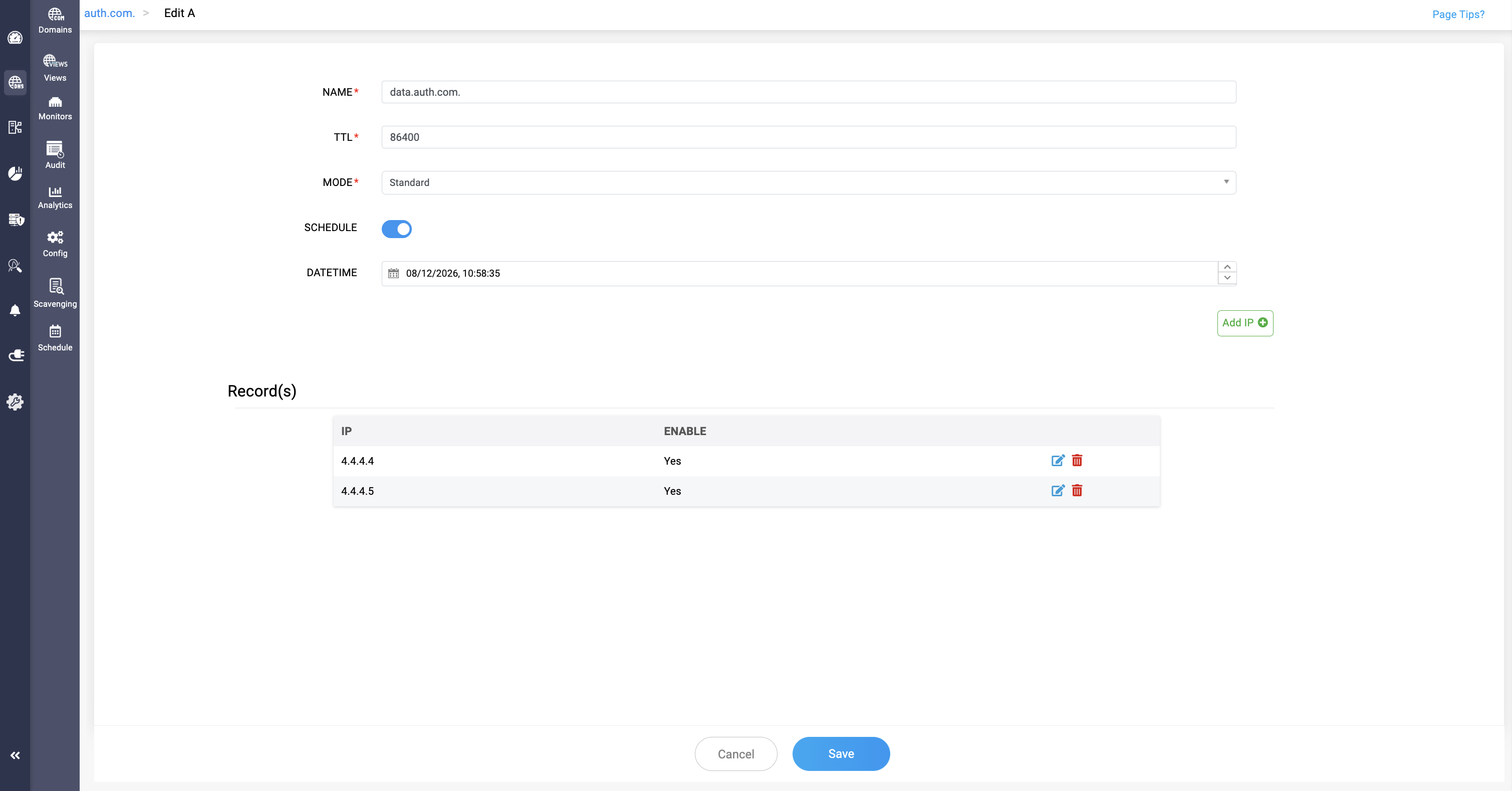This screenshot has width=1512, height=791.
Task: Open the Config section
Action: [55, 244]
